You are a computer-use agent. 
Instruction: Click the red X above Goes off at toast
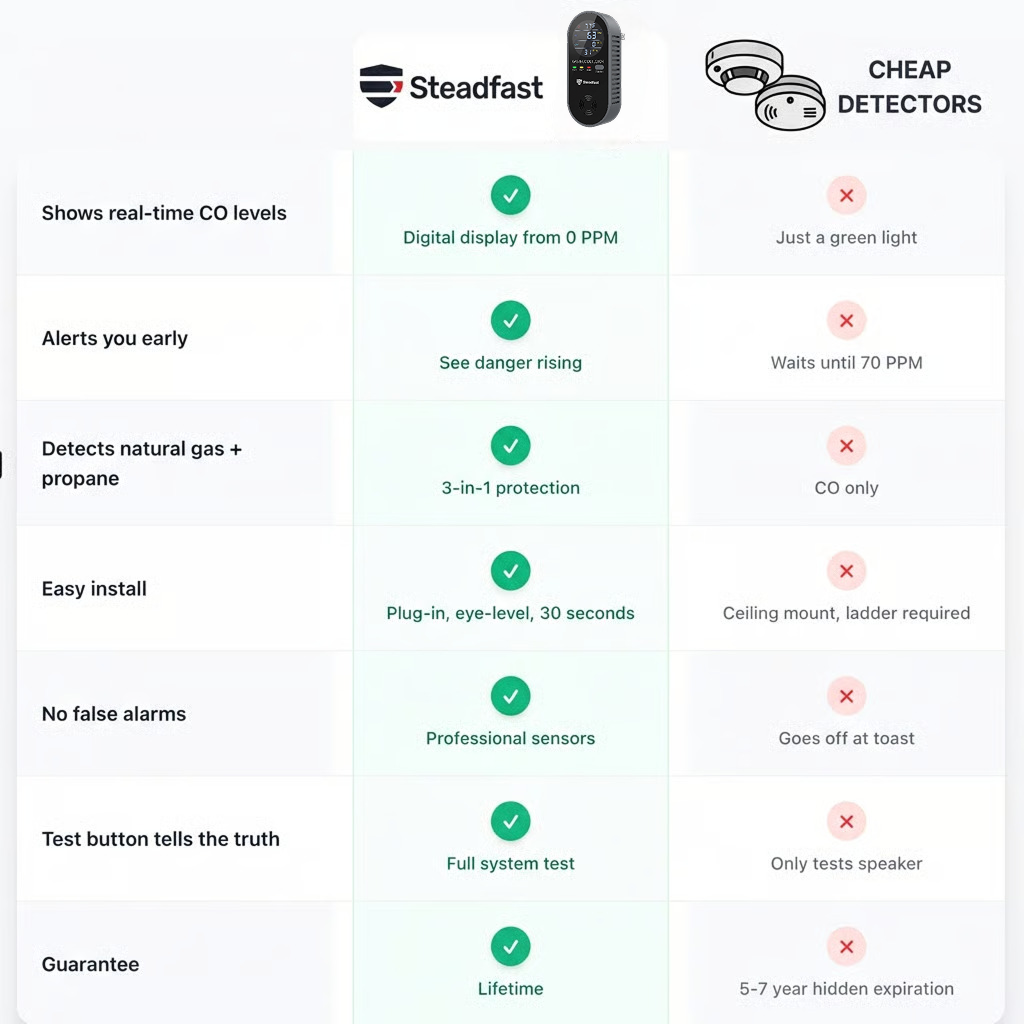[846, 696]
